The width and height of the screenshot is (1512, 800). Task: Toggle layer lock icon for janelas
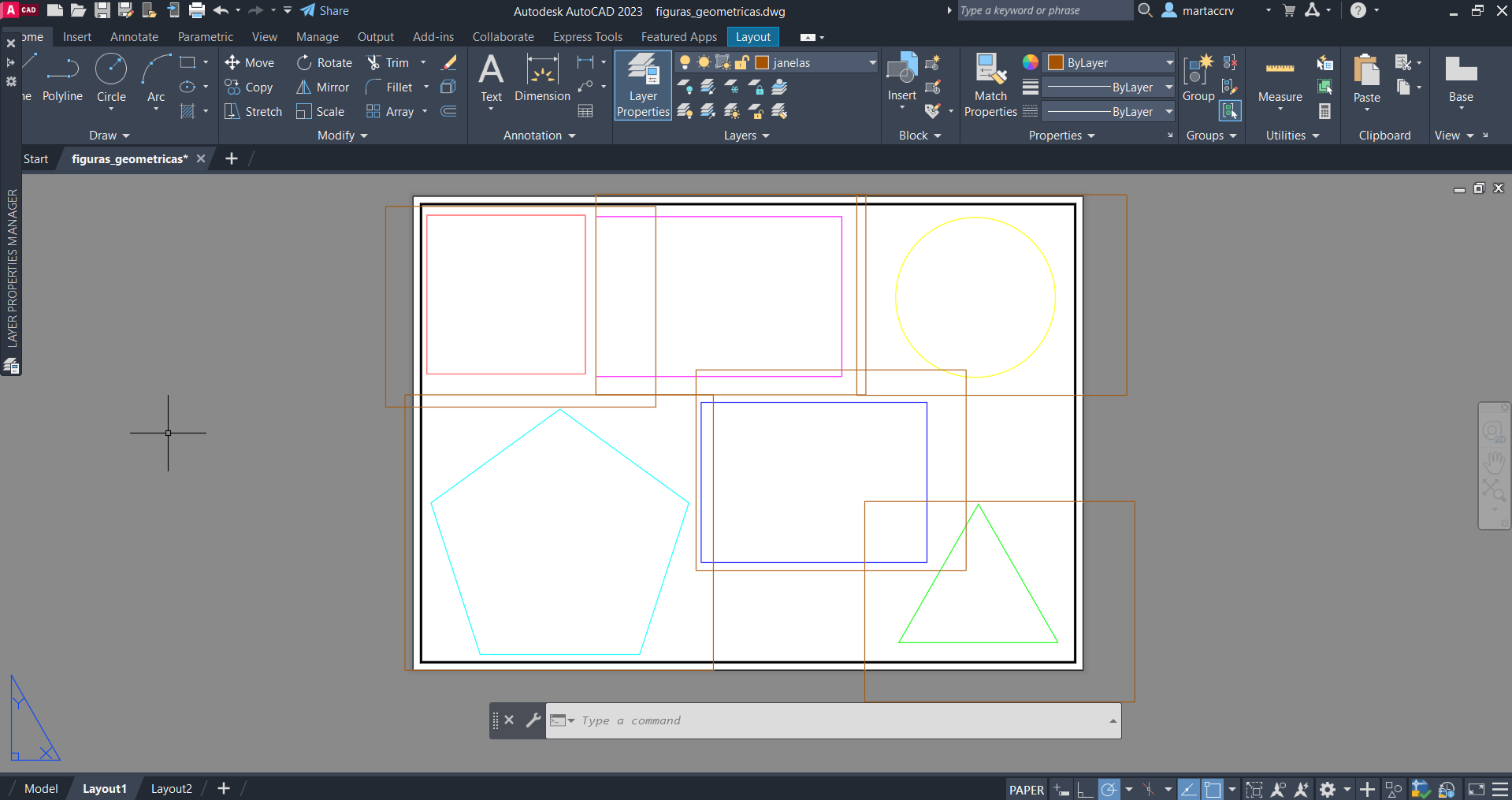coord(741,63)
